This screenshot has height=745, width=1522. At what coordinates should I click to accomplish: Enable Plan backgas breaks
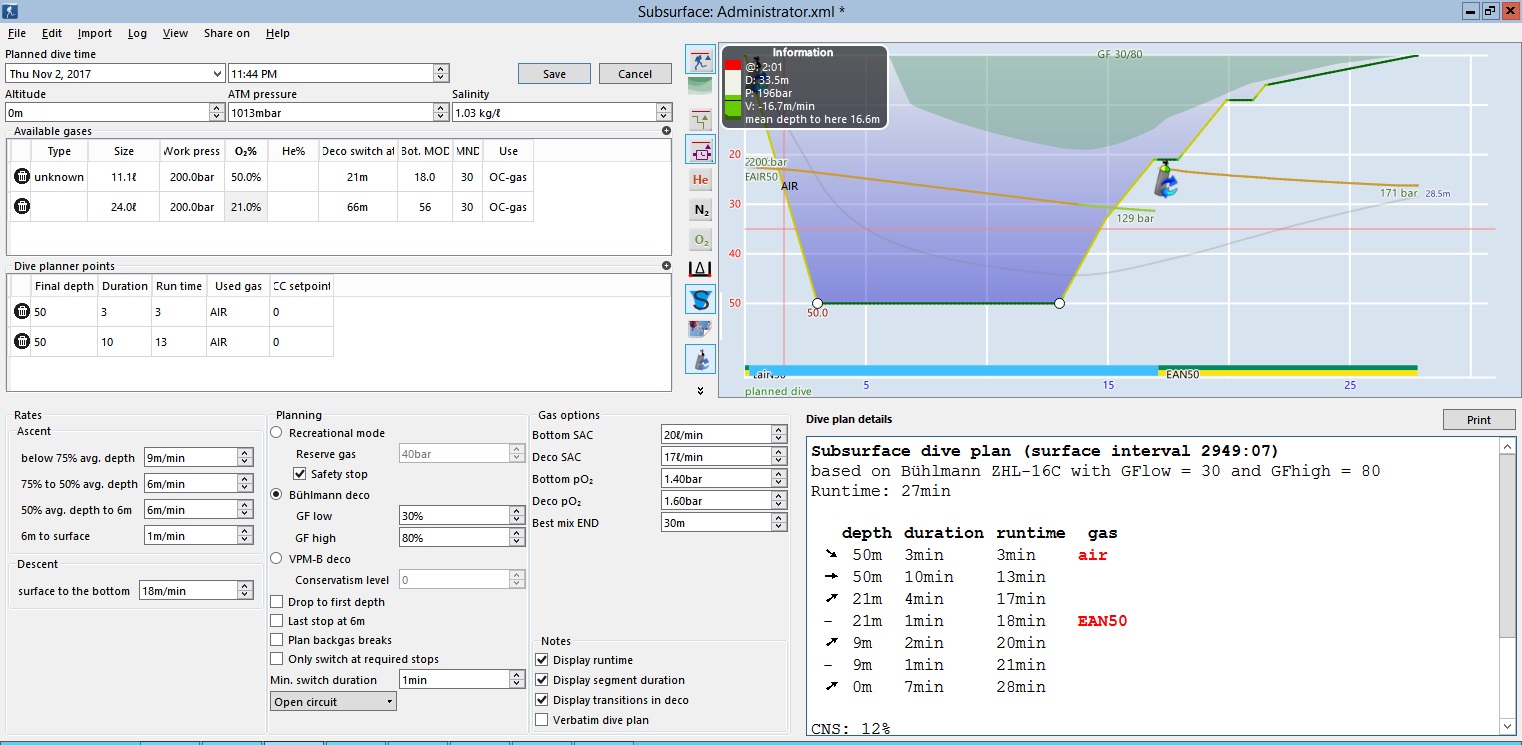coord(277,640)
